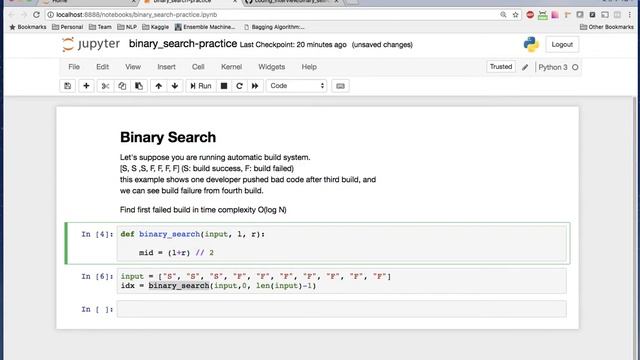640x360 pixels.
Task: Open the Bookmarks folder in bookmarks bar
Action: click(x=28, y=27)
